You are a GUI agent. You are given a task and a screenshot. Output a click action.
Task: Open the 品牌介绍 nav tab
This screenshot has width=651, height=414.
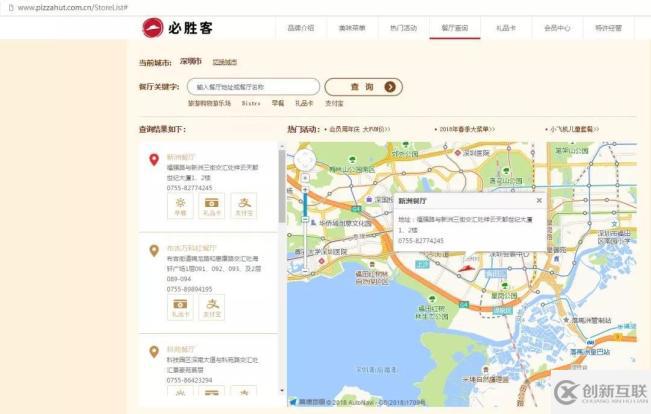(x=301, y=28)
